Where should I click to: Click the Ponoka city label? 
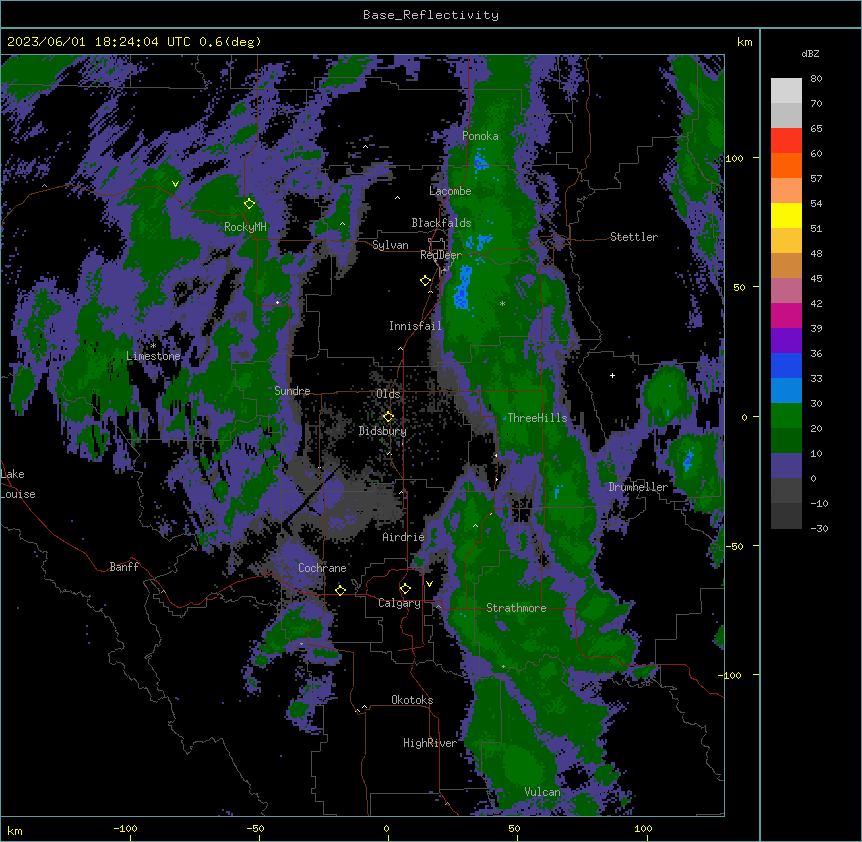[480, 136]
